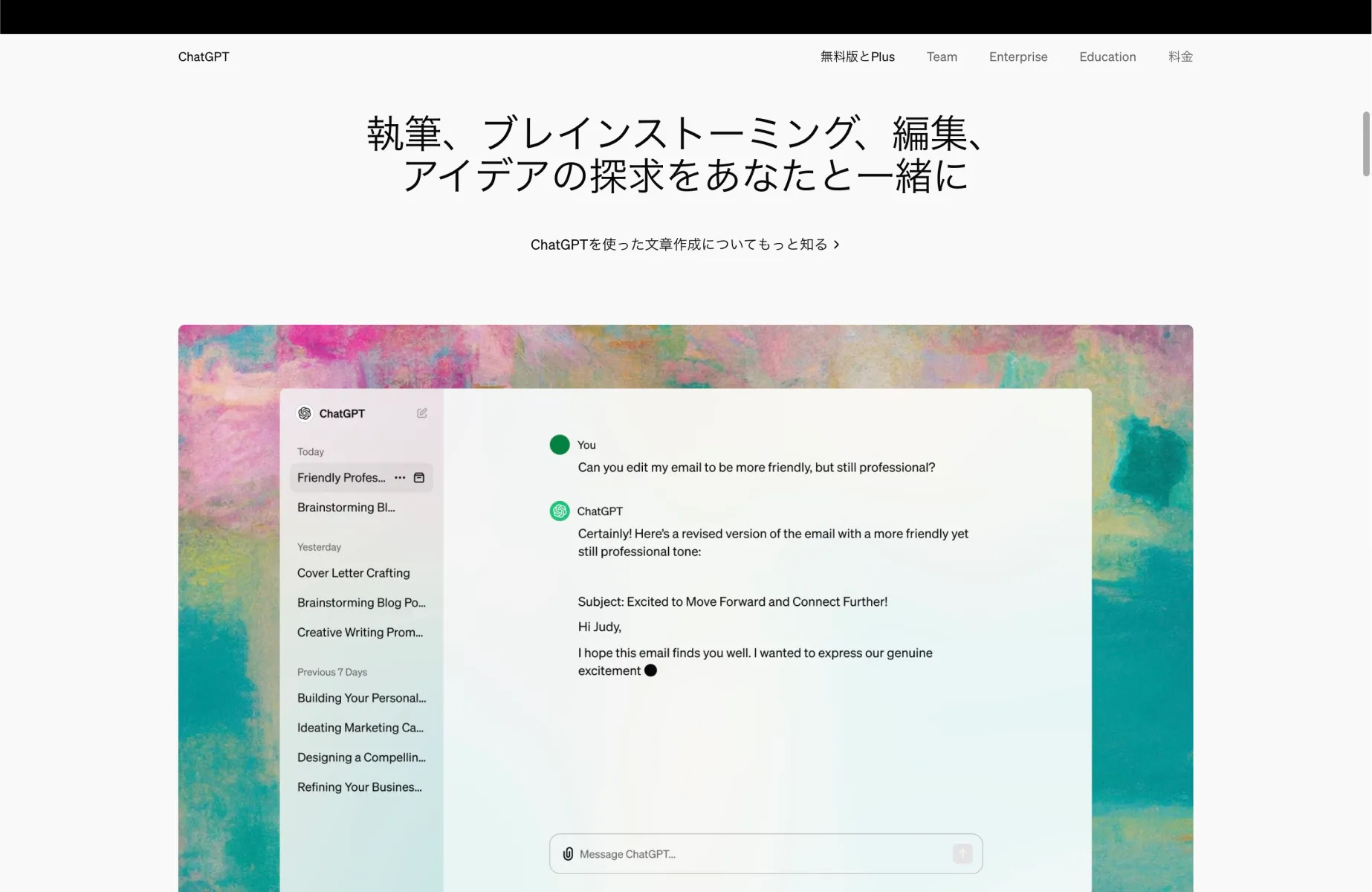
Task: Open the Cover Letter Crafting chat
Action: point(354,573)
